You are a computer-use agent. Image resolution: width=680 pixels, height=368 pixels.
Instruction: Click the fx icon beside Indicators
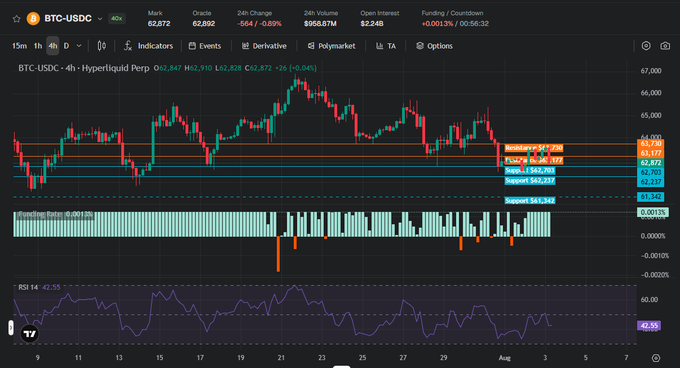128,46
